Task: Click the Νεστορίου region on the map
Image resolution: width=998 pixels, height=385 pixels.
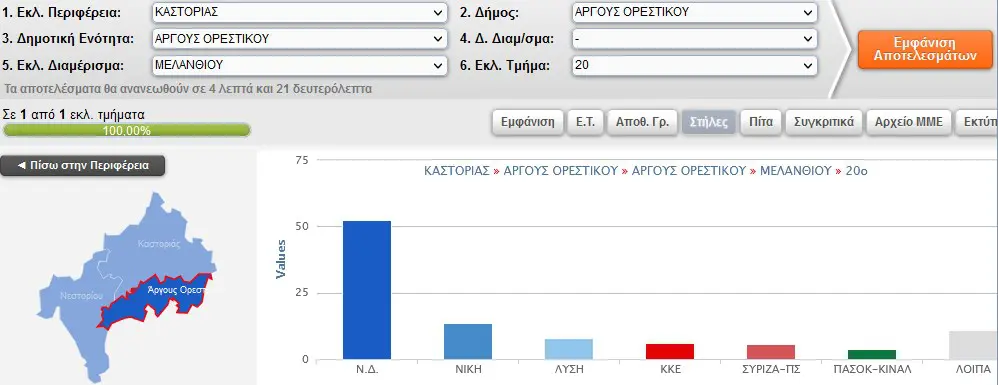Action: click(x=81, y=296)
